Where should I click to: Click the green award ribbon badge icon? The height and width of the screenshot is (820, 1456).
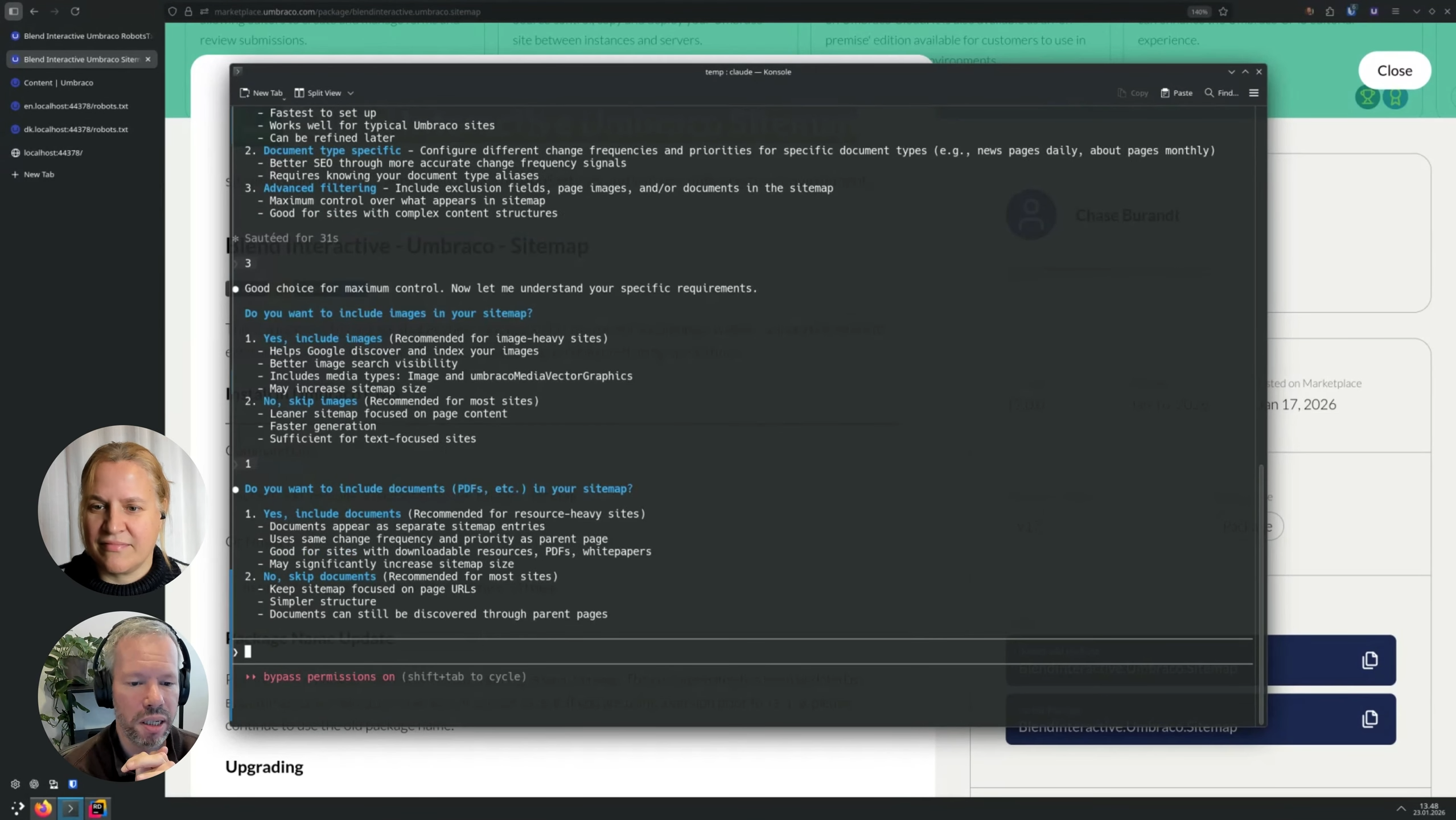click(1396, 97)
